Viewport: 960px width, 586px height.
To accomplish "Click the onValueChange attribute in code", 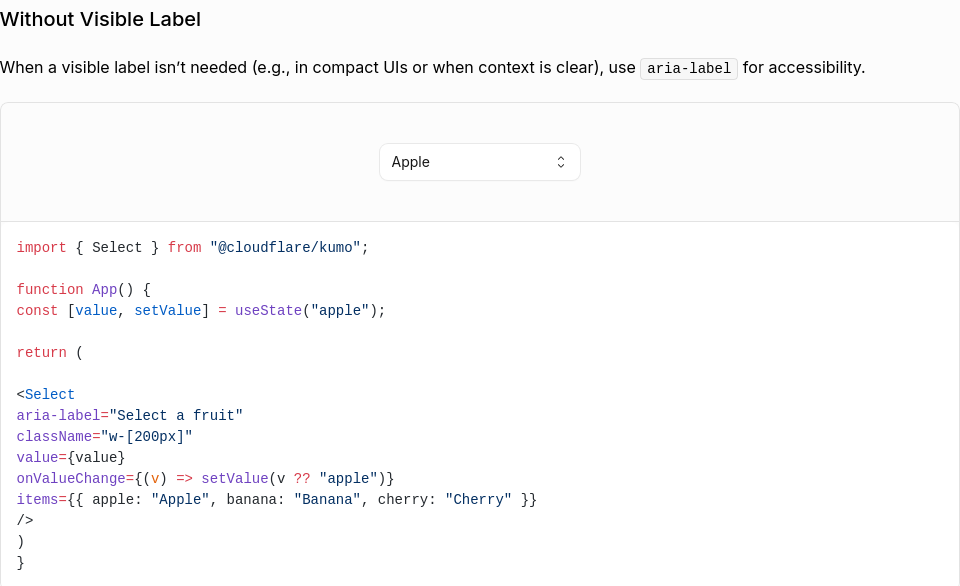I will (71, 478).
